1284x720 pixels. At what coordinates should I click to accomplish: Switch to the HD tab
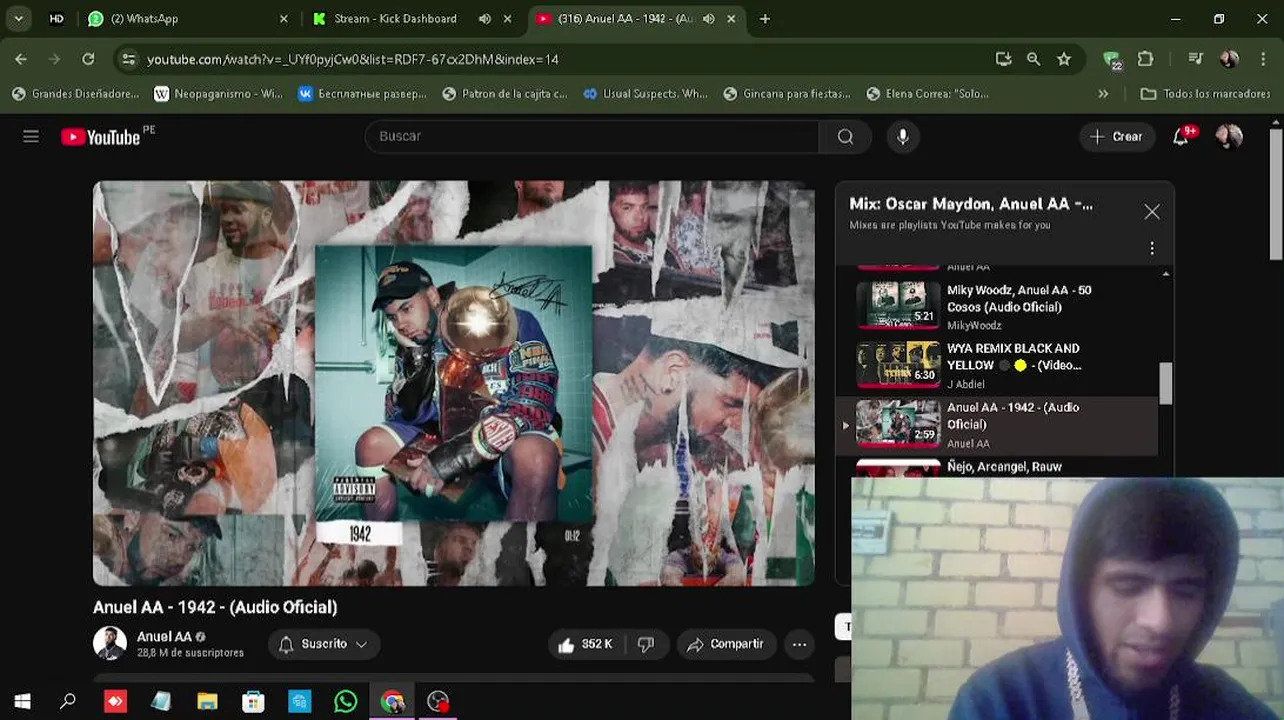57,18
